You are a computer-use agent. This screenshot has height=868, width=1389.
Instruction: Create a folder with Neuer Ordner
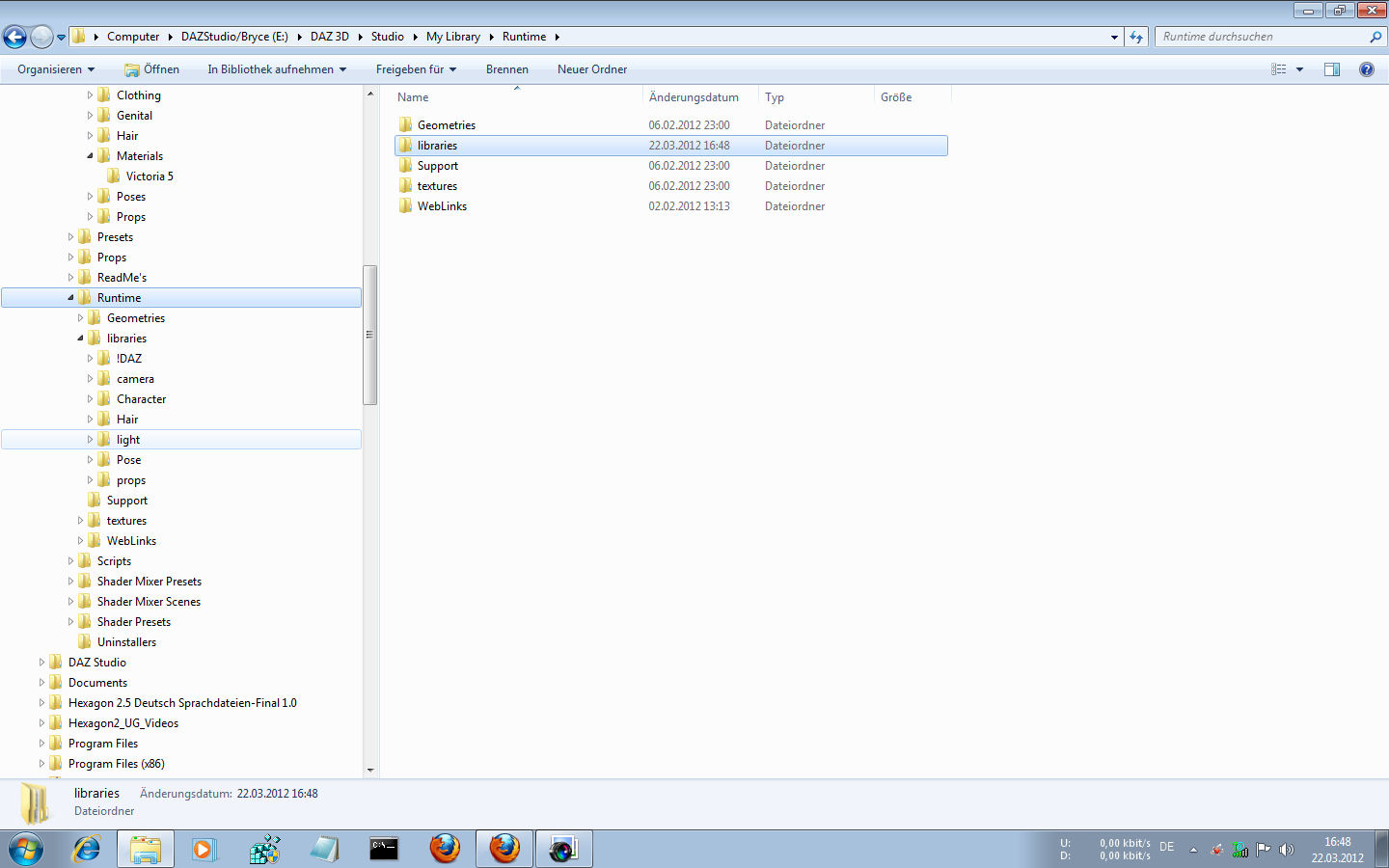[x=592, y=69]
